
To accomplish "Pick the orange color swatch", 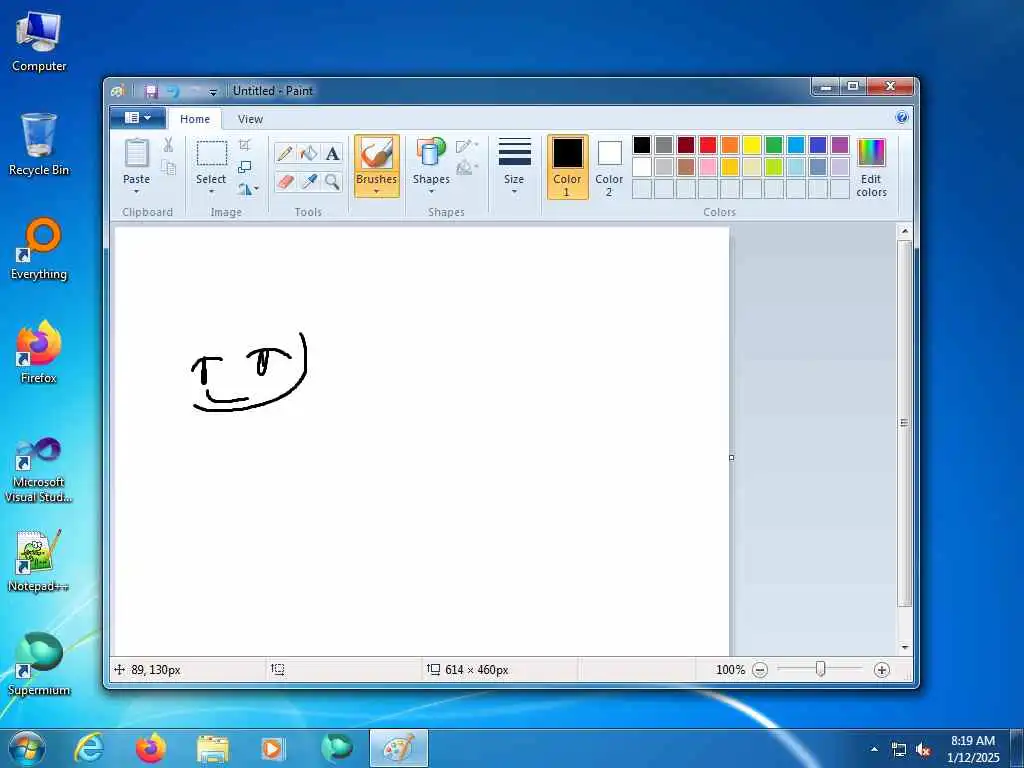I will (730, 145).
